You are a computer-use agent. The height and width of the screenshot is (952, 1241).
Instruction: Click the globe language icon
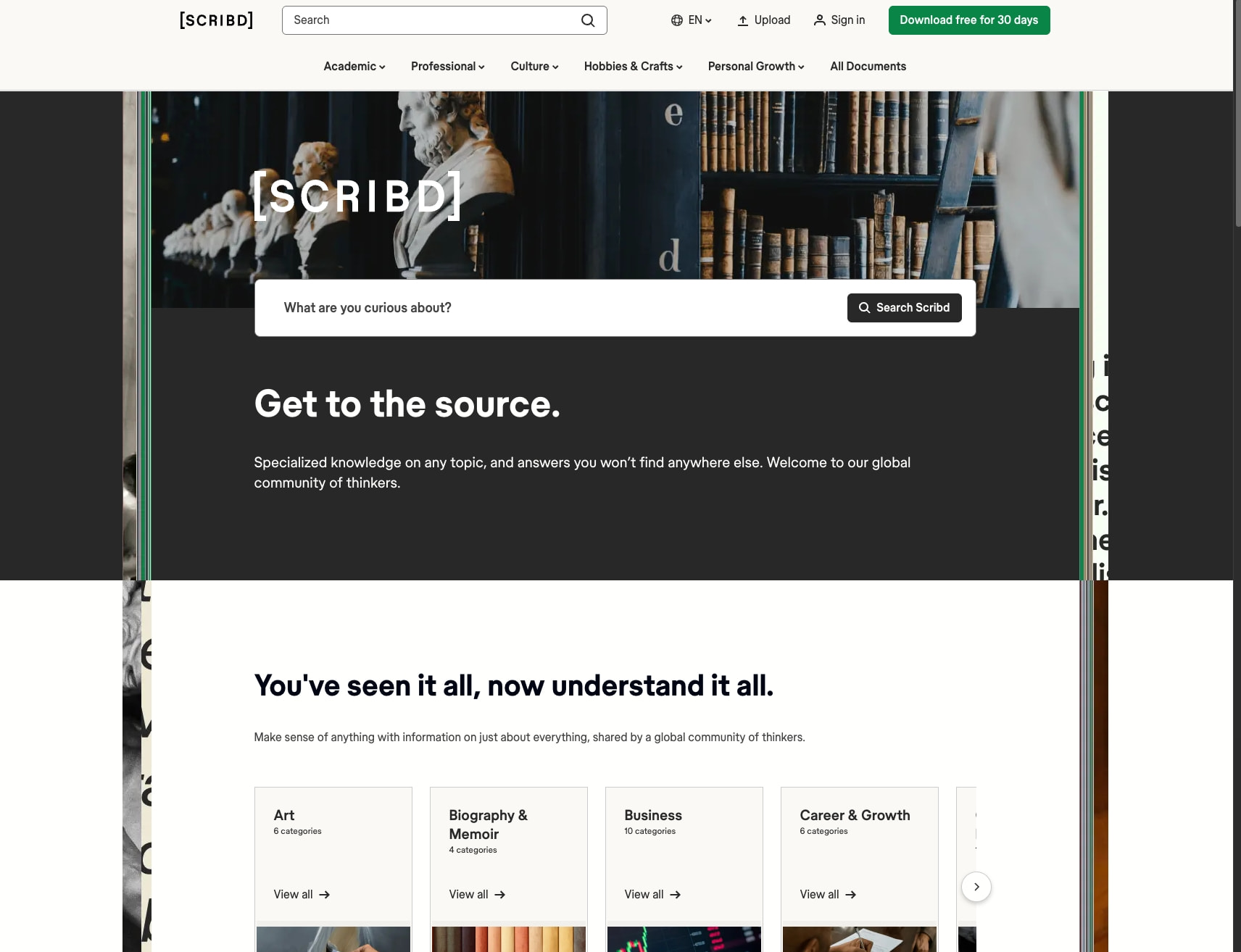(676, 20)
